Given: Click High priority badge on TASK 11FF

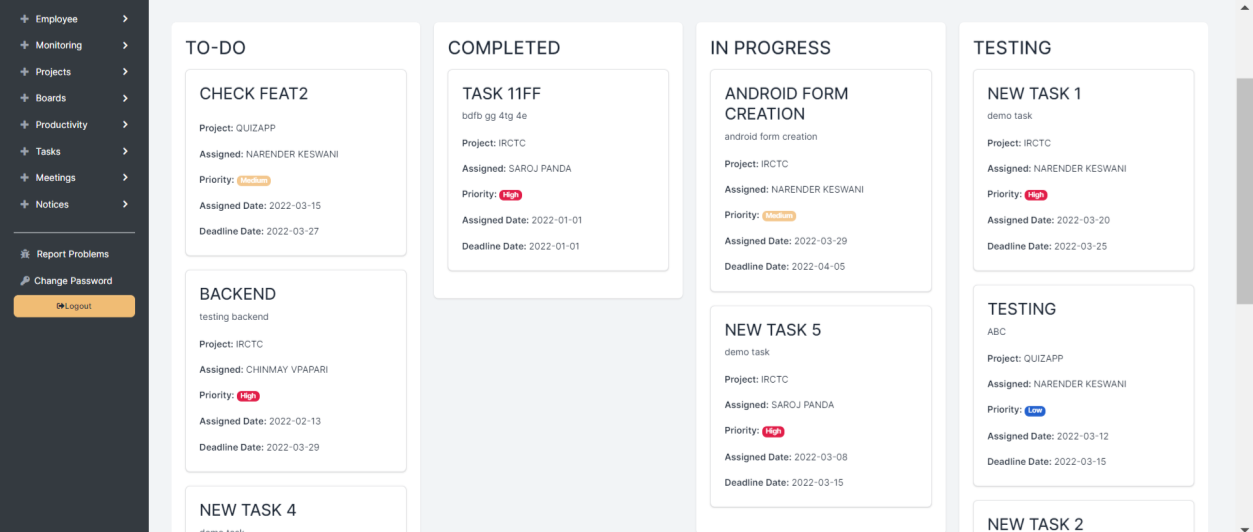Looking at the screenshot, I should point(511,195).
